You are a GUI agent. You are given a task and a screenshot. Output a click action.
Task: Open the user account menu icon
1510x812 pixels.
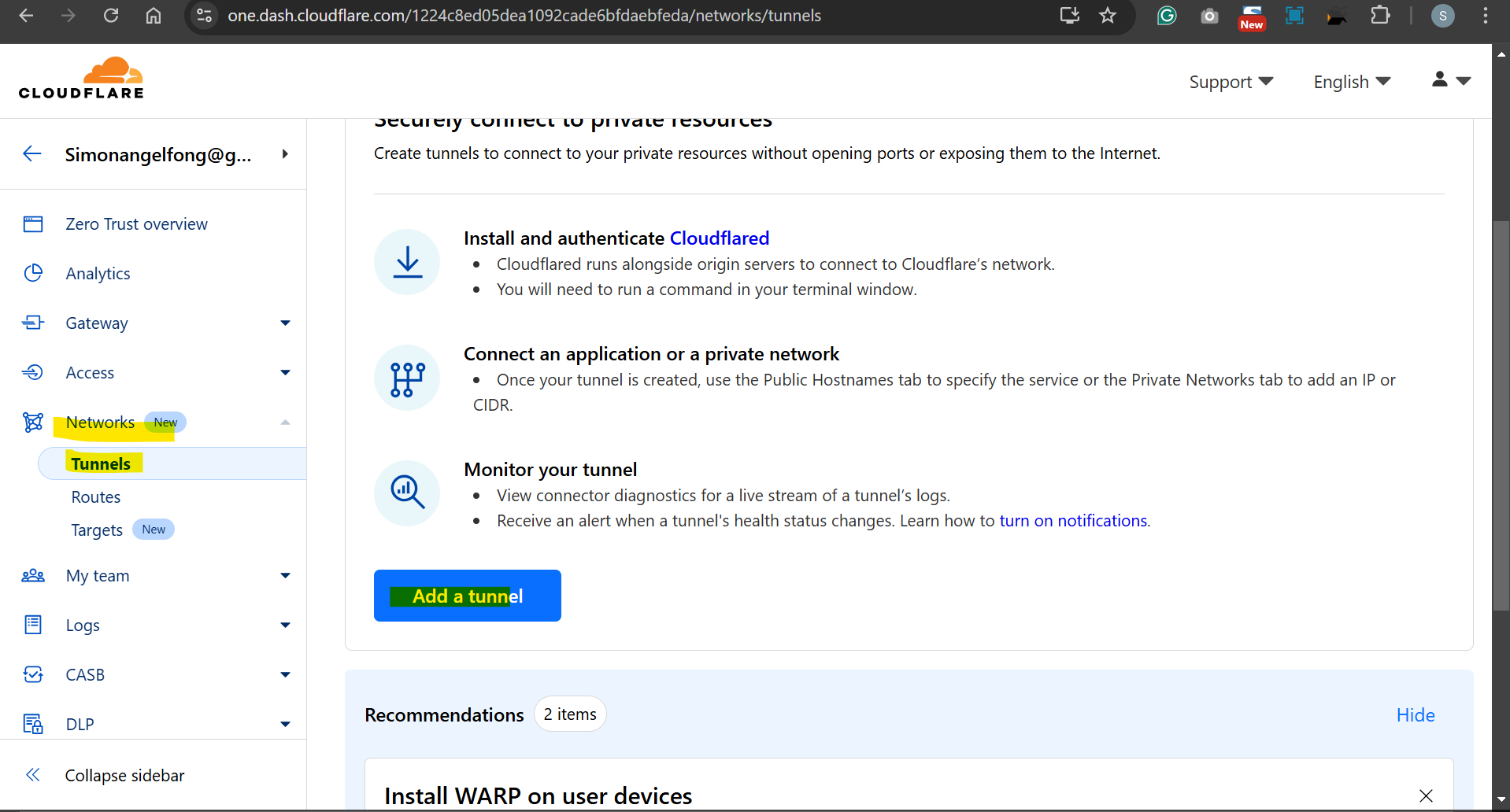[x=1451, y=80]
